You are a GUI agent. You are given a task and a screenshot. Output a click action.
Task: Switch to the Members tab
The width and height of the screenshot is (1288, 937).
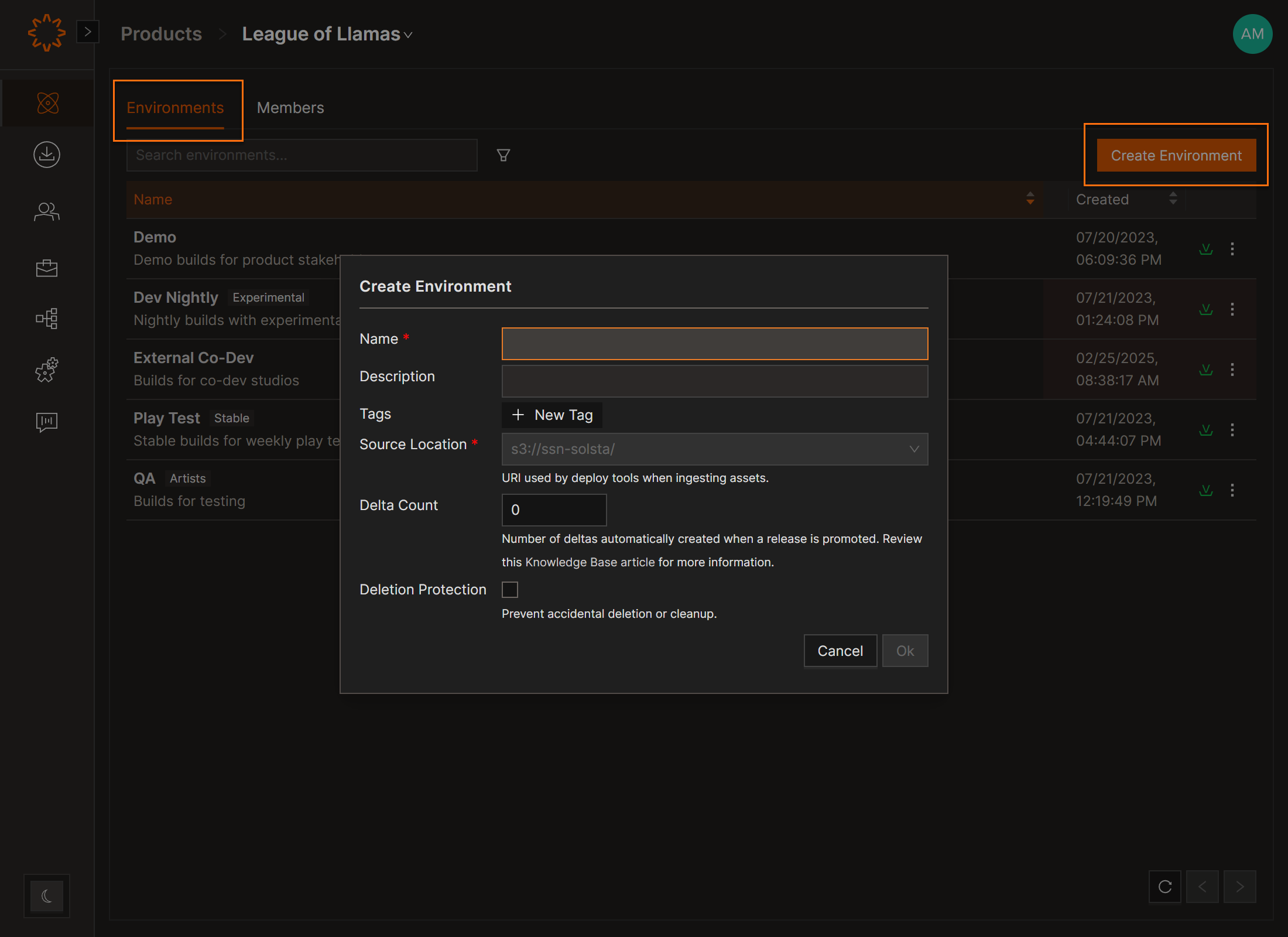pyautogui.click(x=290, y=108)
